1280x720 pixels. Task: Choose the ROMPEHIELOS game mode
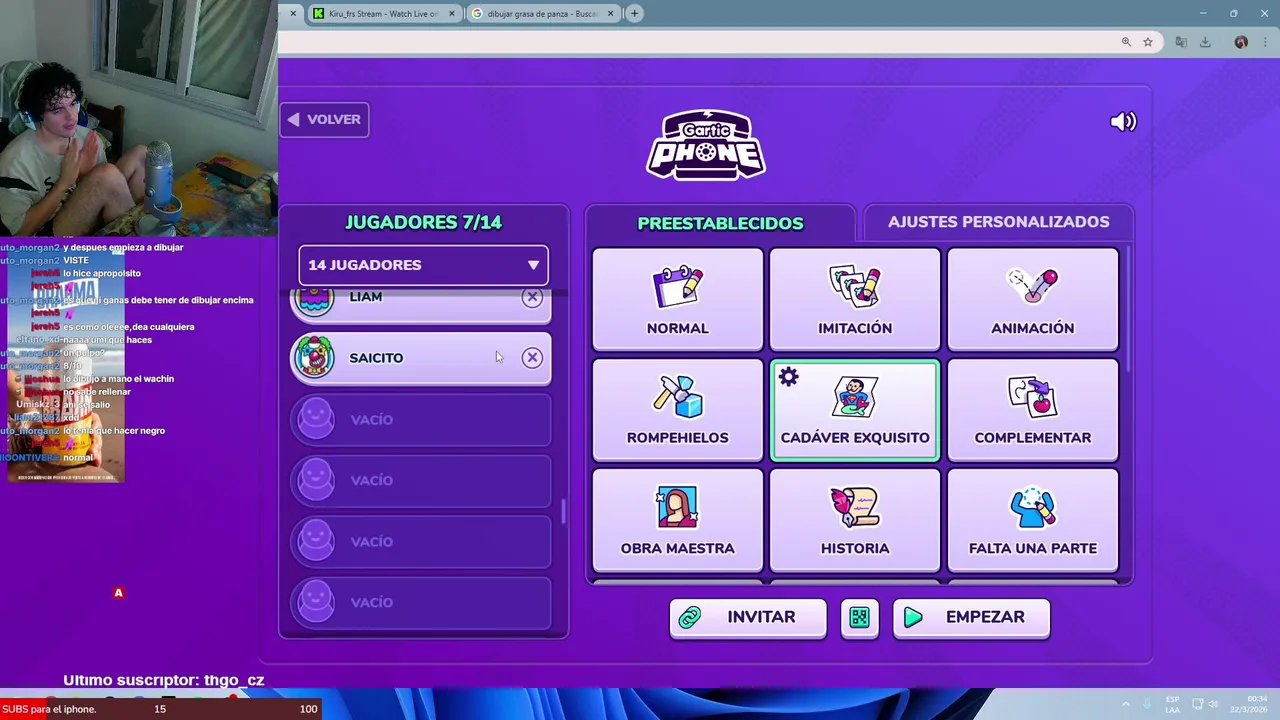coord(677,410)
